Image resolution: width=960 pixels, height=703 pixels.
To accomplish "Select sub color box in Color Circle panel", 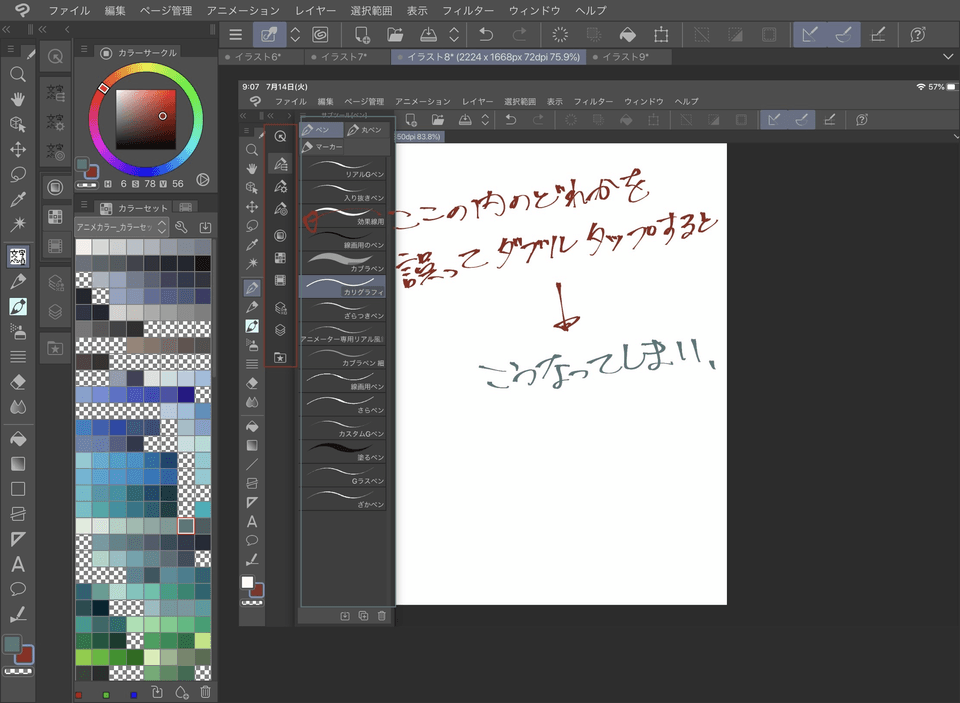I will tap(92, 171).
